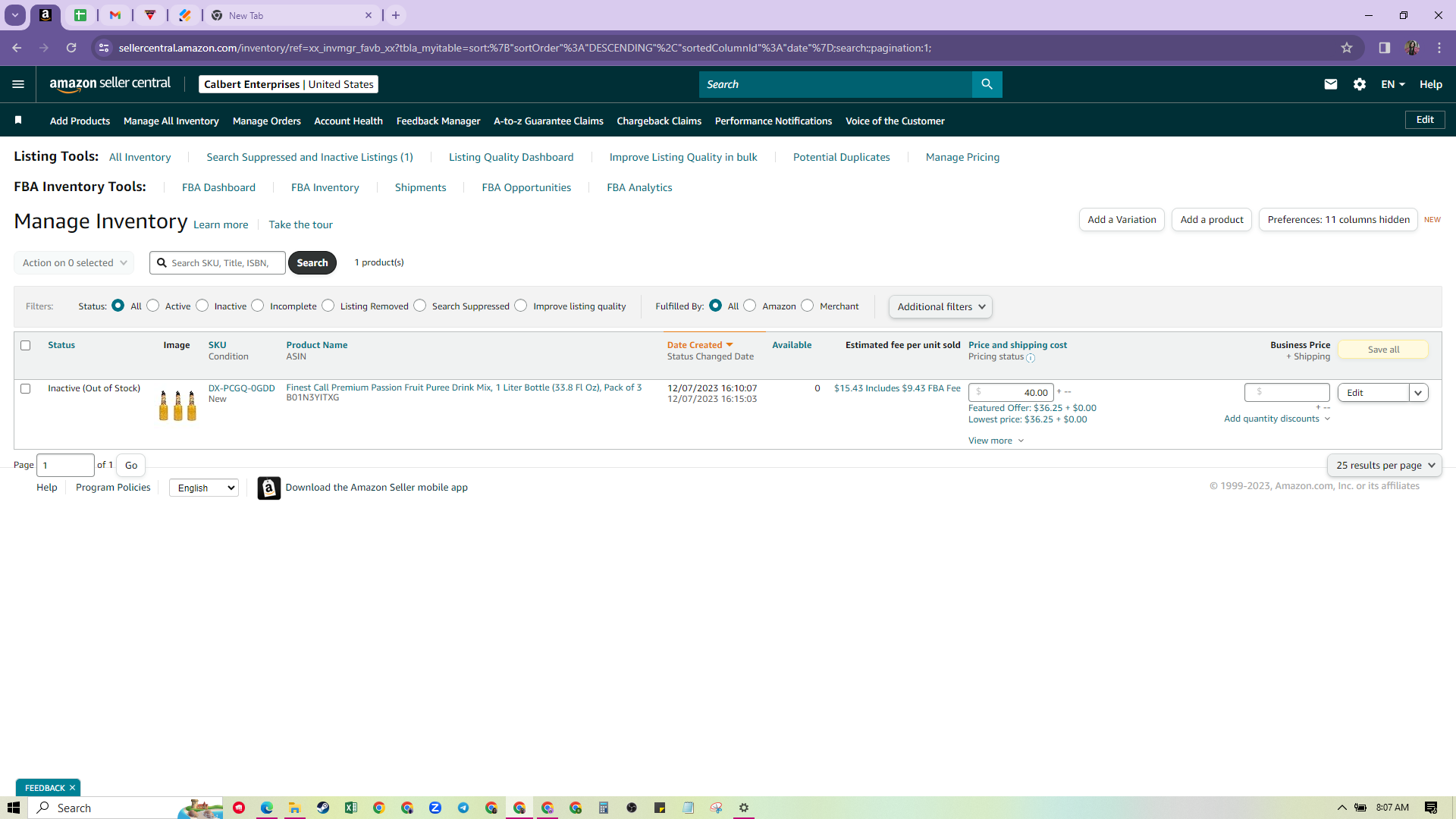Viewport: 1456px width, 819px height.
Task: Open the Chrome three-dot menu
Action: 1439,48
